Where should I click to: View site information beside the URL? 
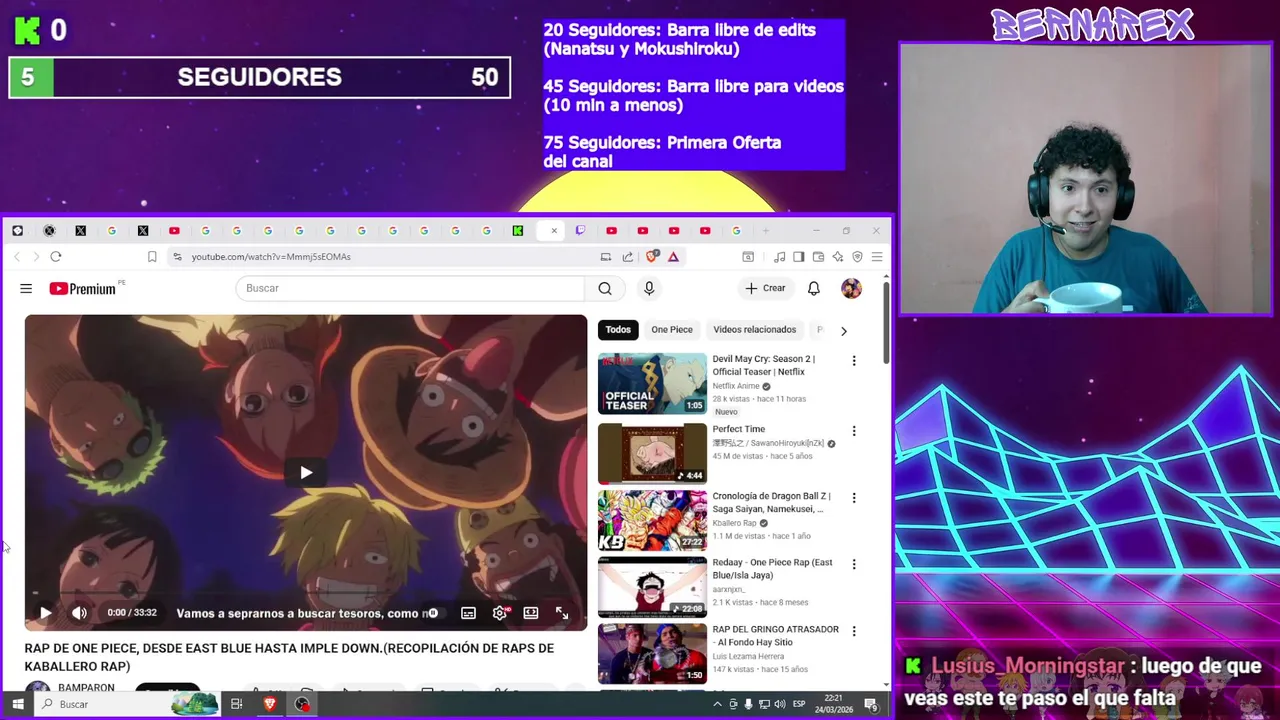[x=177, y=257]
